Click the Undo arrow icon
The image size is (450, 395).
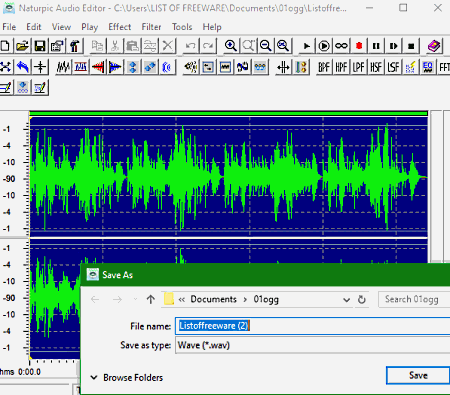pos(191,46)
